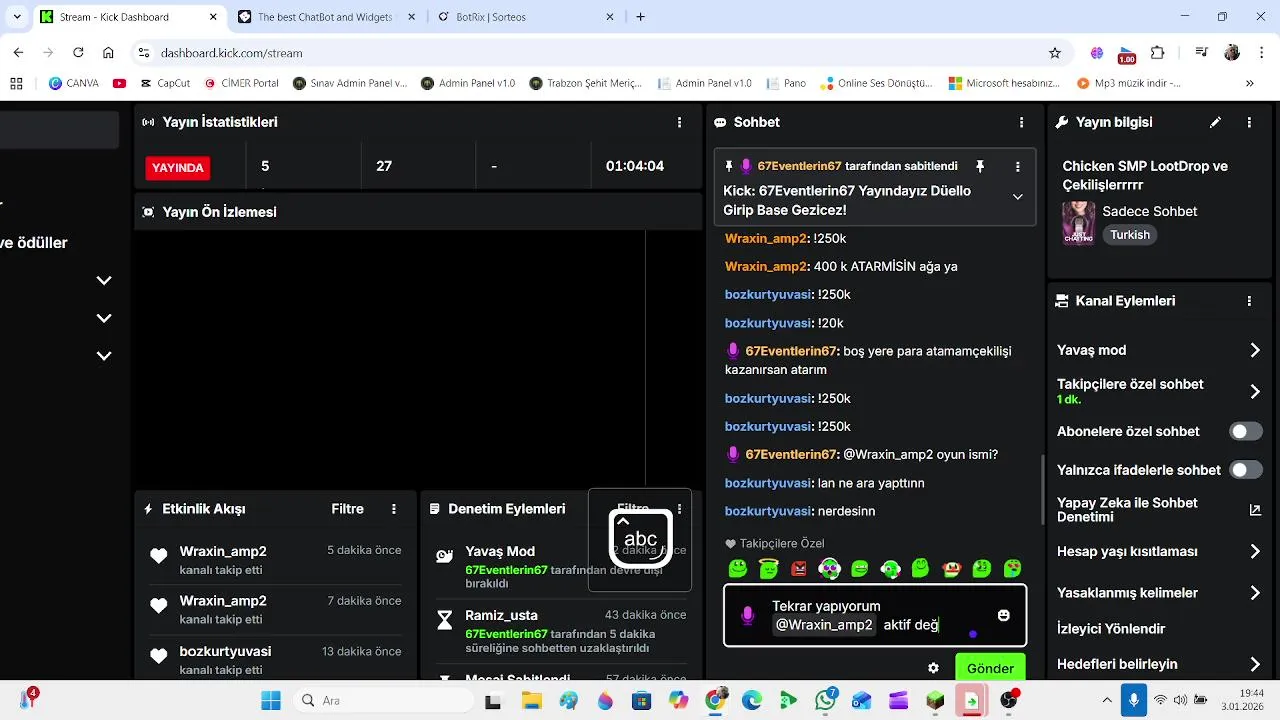
Task: Click İzleyici Yönlendir action
Action: tap(1111, 629)
